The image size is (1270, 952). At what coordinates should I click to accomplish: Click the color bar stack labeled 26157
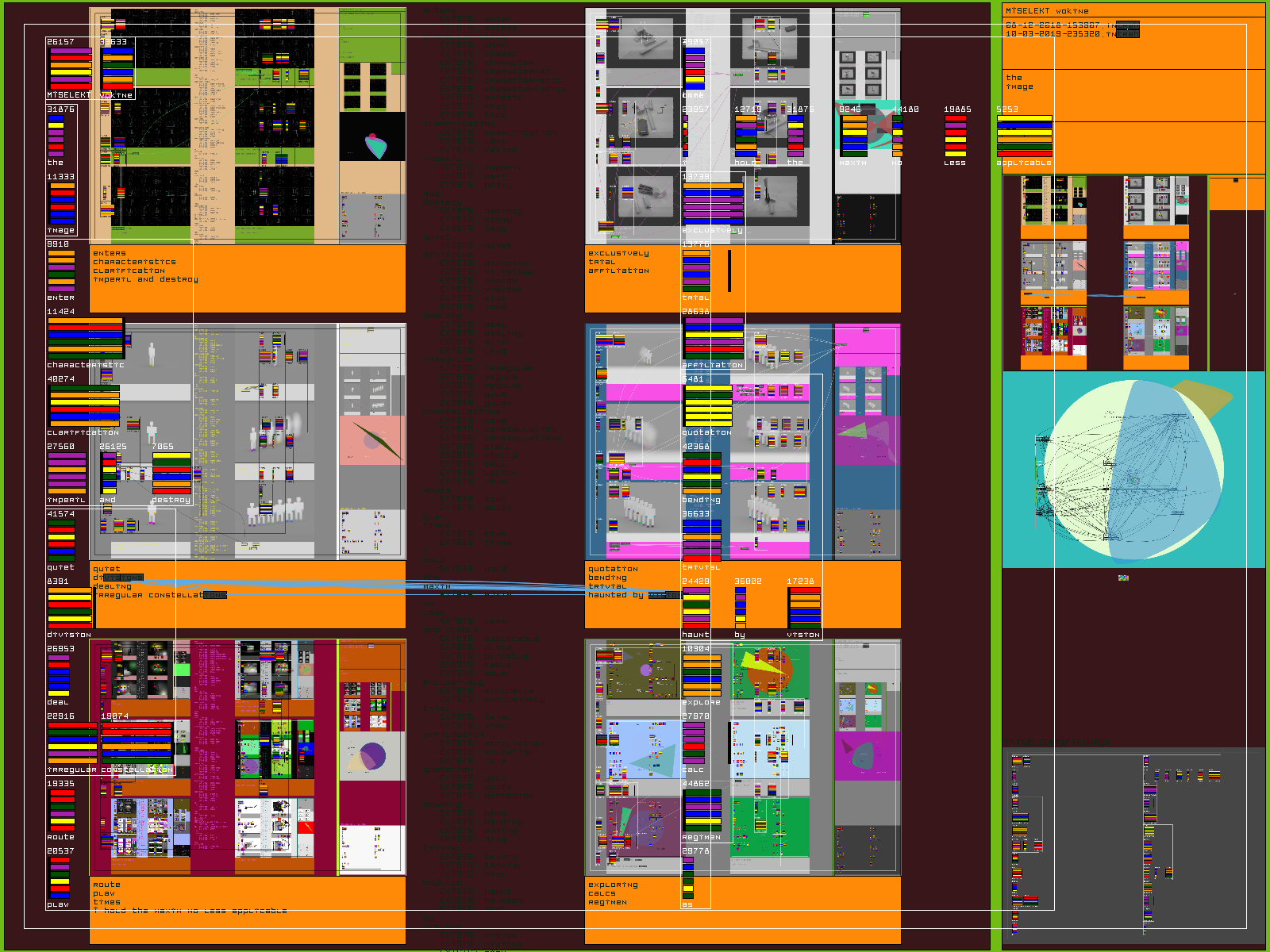click(x=71, y=68)
